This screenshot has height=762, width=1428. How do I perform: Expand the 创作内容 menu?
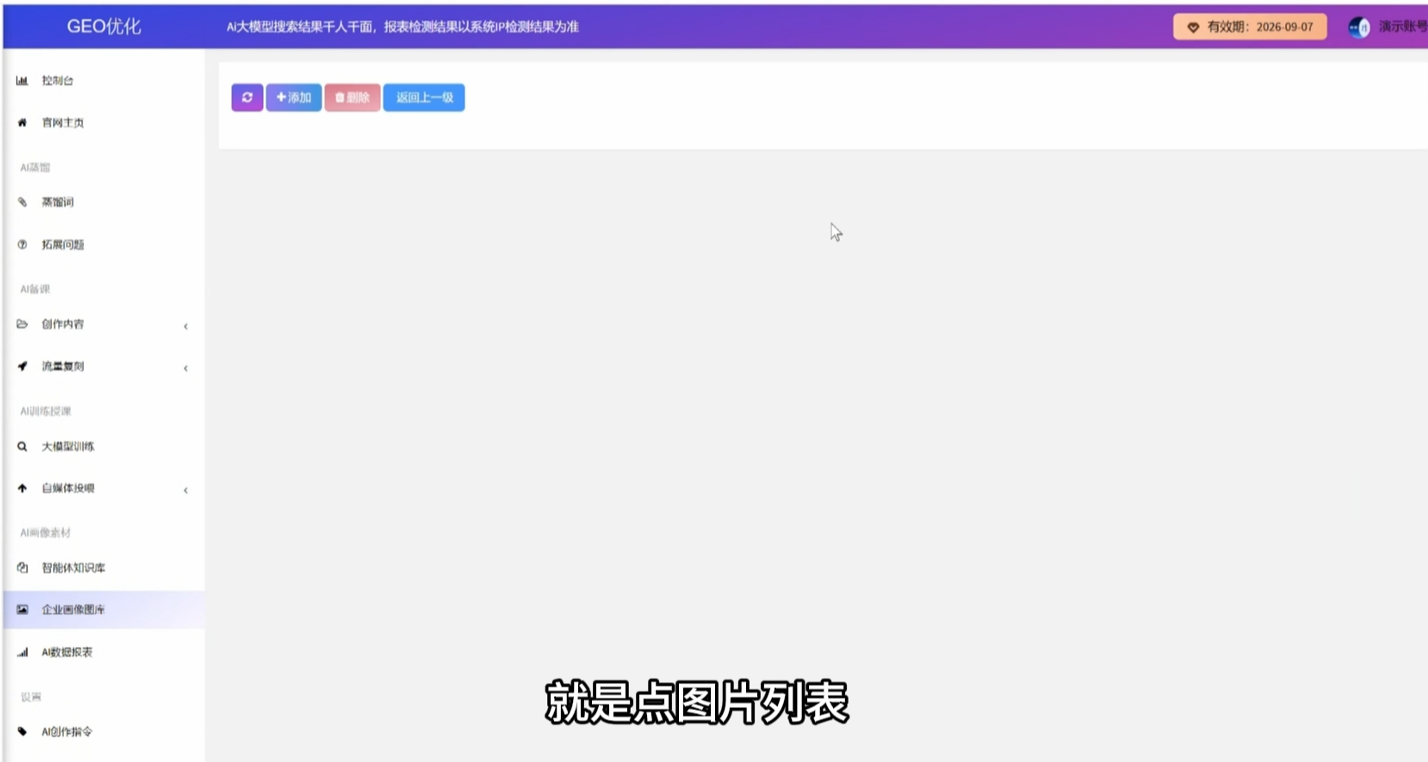[185, 325]
